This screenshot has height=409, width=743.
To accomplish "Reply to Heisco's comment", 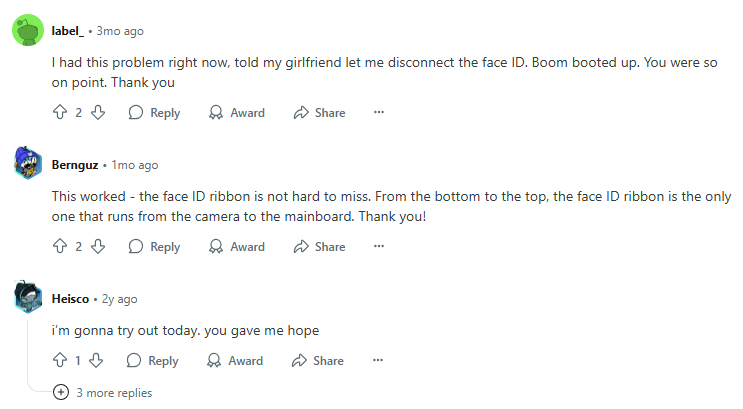I will tap(153, 361).
